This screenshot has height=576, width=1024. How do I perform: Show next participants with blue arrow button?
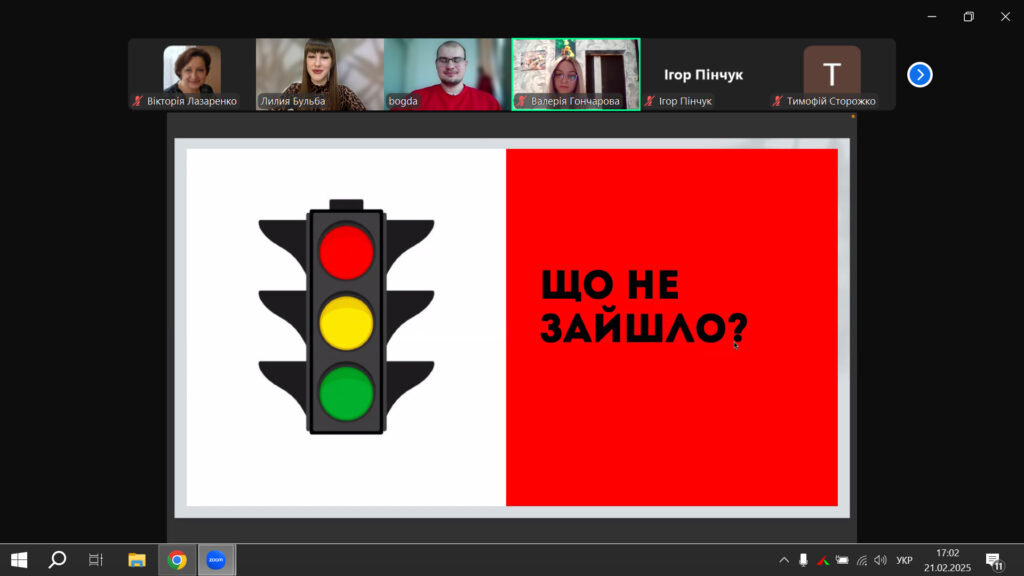(x=920, y=74)
